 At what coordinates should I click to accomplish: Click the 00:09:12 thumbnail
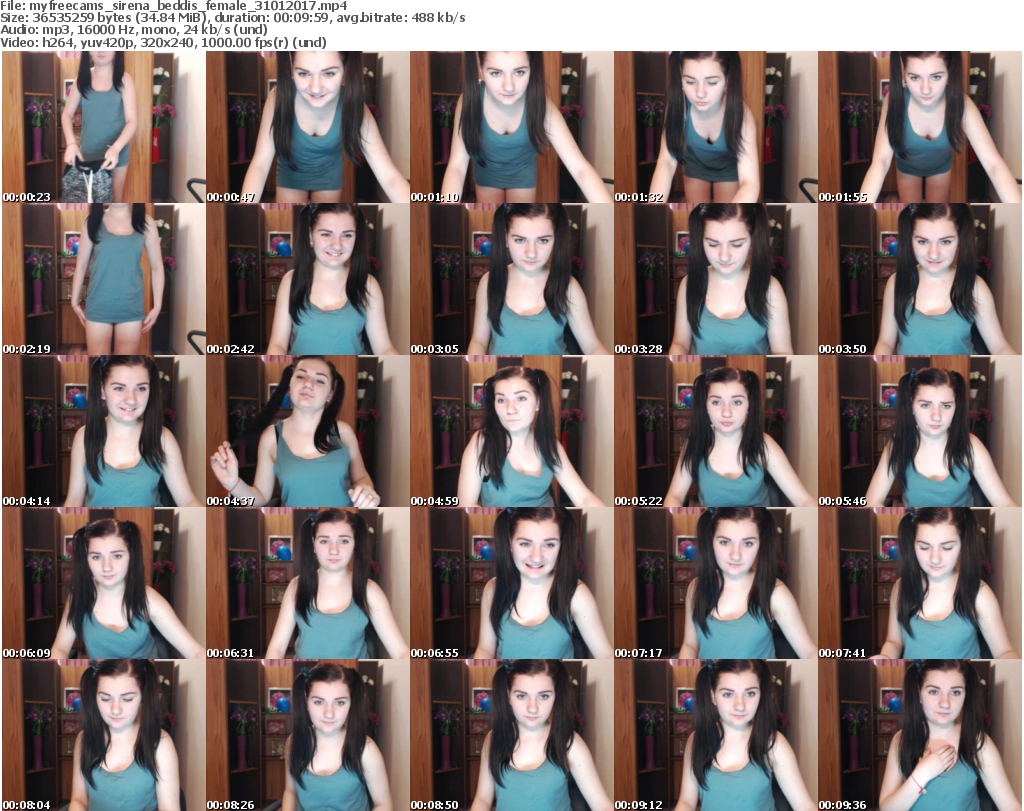[715, 735]
